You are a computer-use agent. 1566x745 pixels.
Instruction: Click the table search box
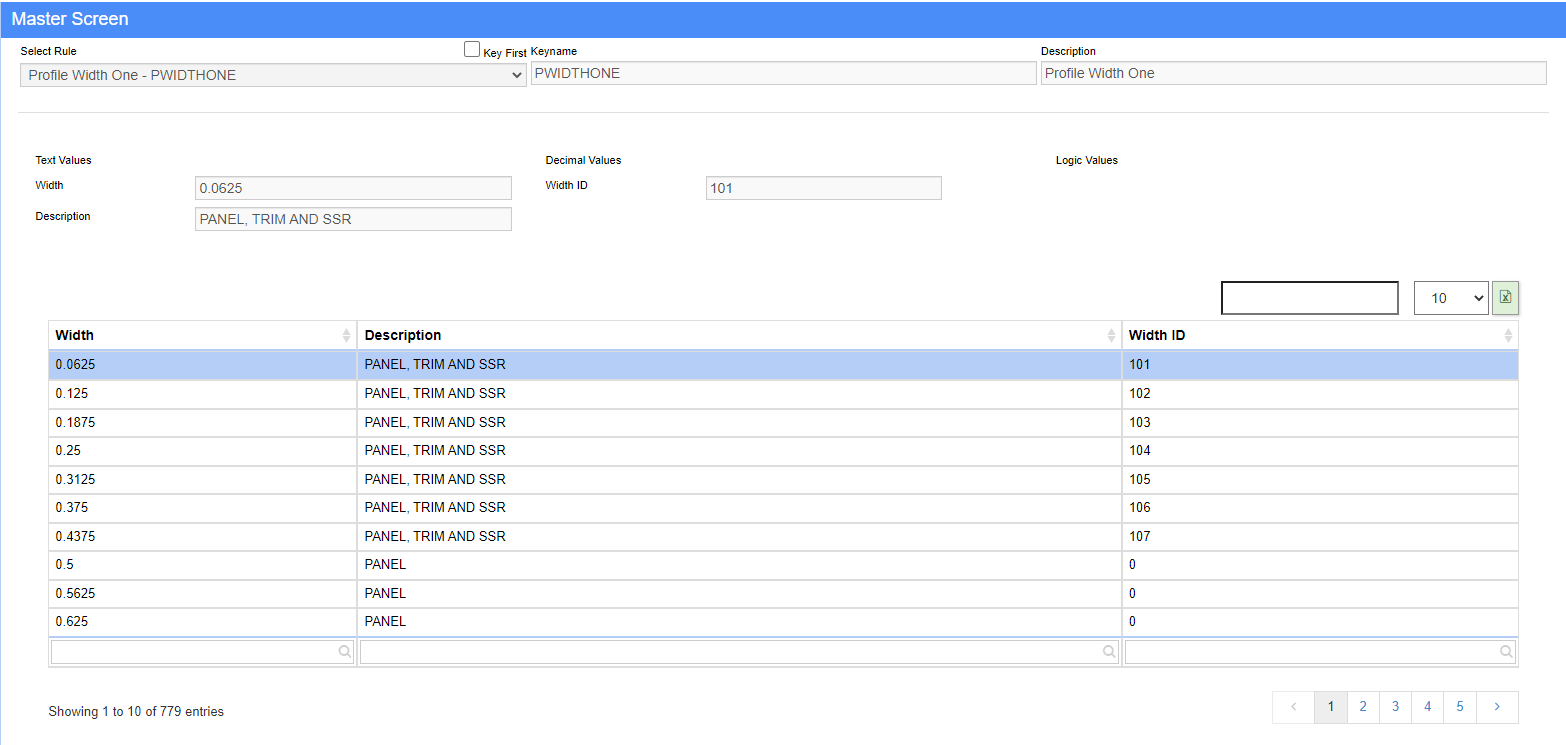(x=1309, y=298)
